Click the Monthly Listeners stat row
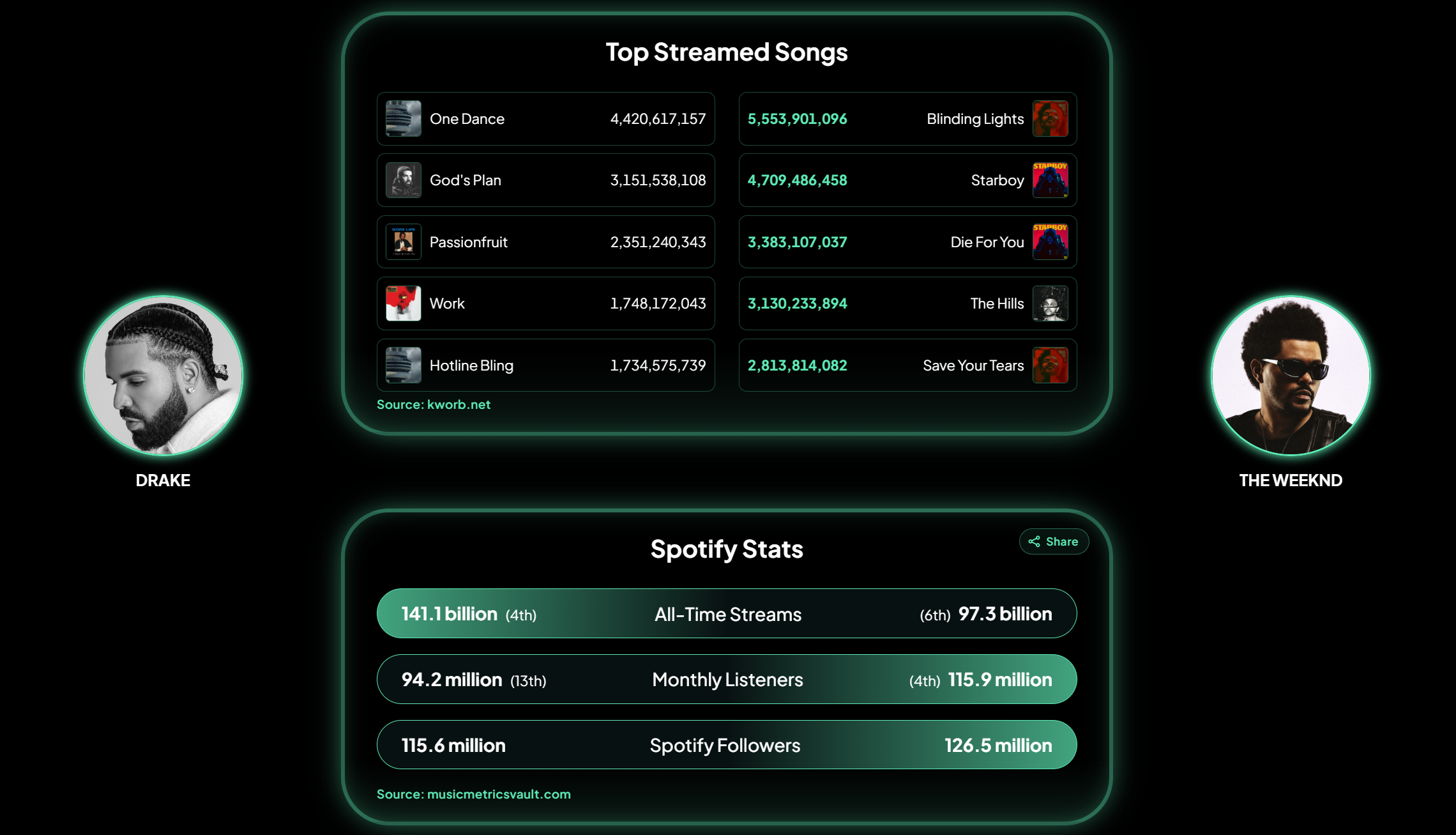Screen dimensions: 1456x835 727,679
